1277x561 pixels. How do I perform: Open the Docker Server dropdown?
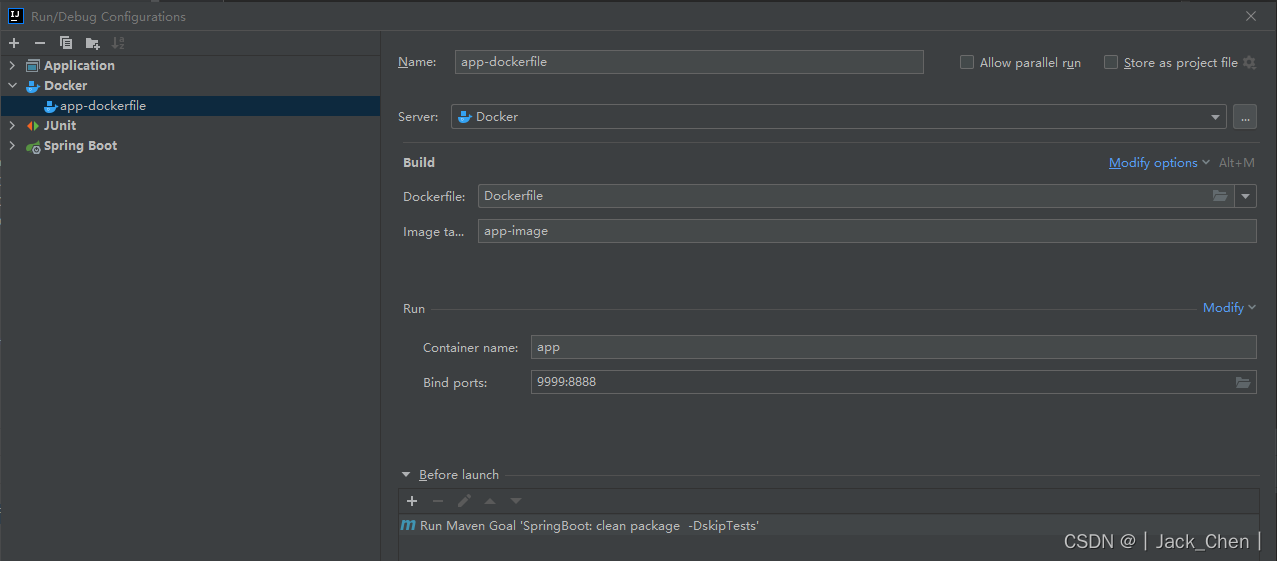(1216, 117)
